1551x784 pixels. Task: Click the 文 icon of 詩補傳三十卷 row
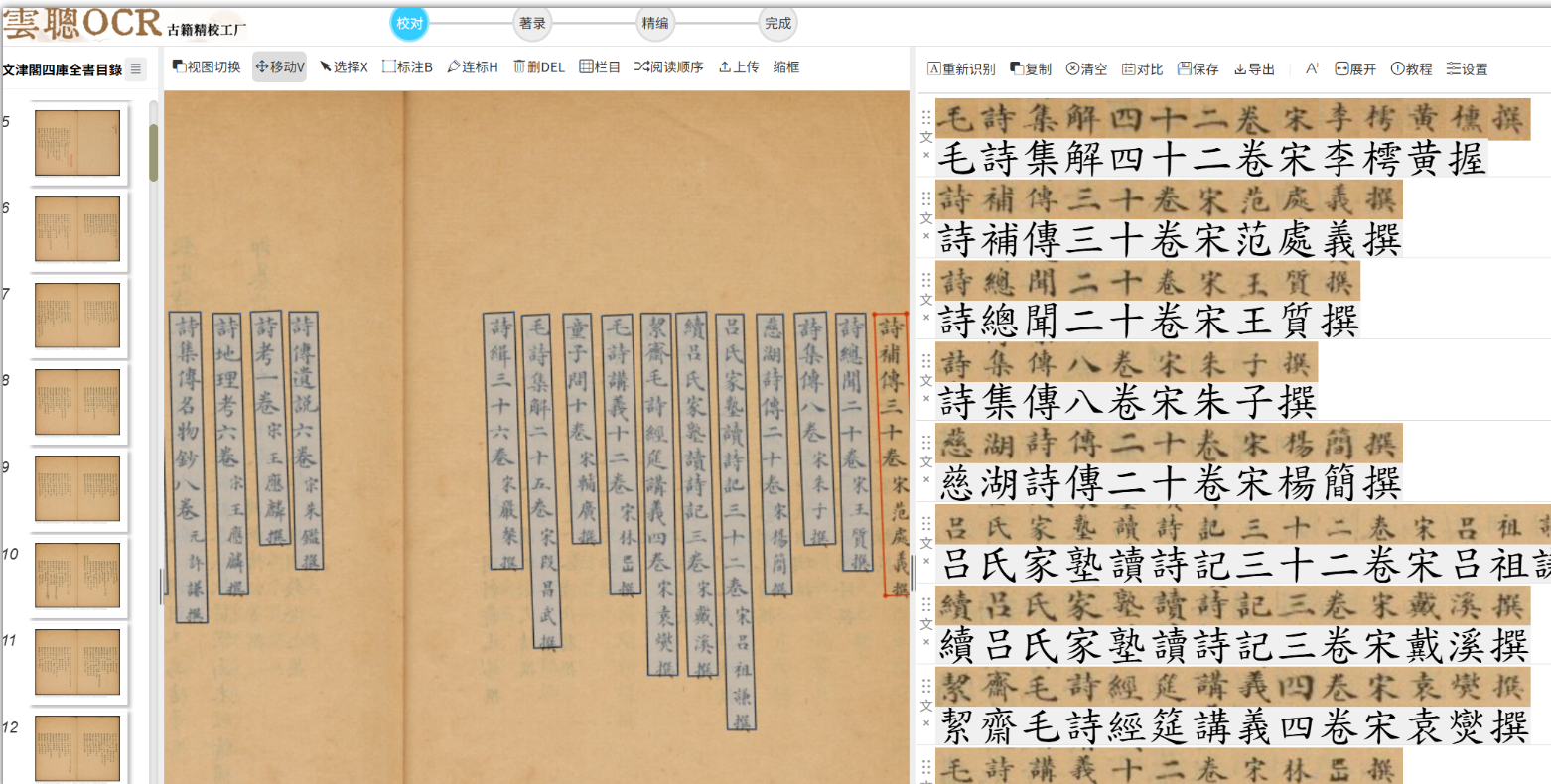pos(925,218)
